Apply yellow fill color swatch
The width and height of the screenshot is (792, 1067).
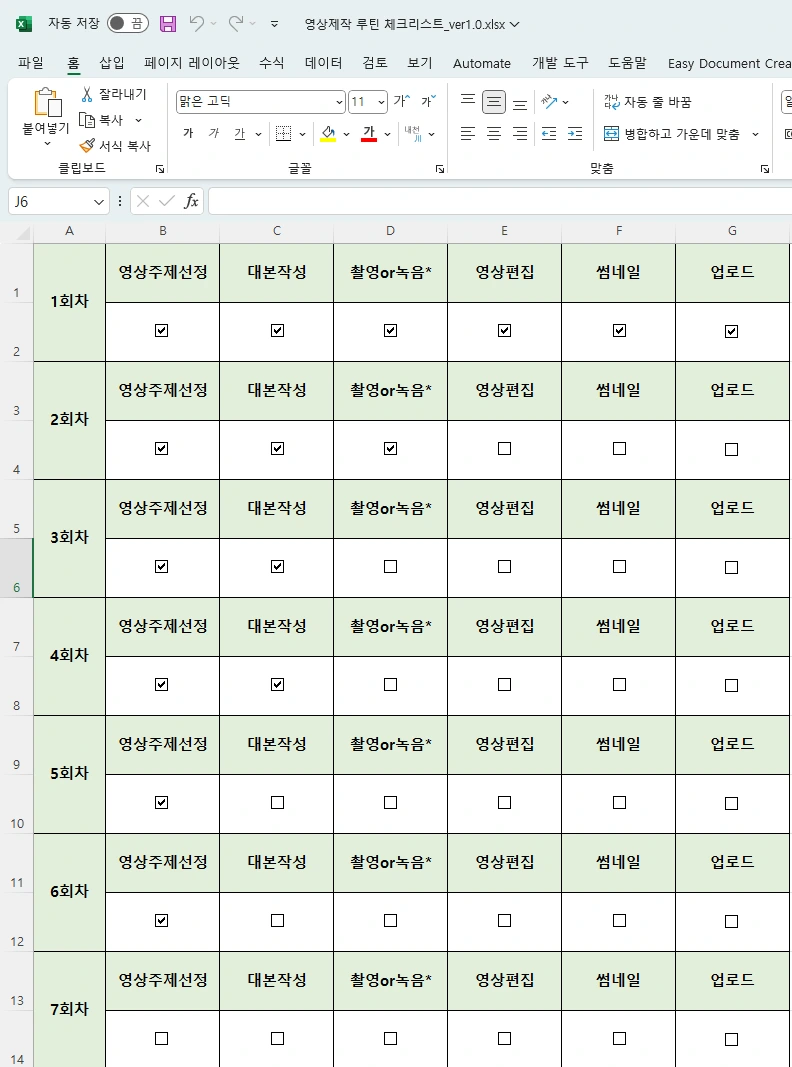(329, 133)
